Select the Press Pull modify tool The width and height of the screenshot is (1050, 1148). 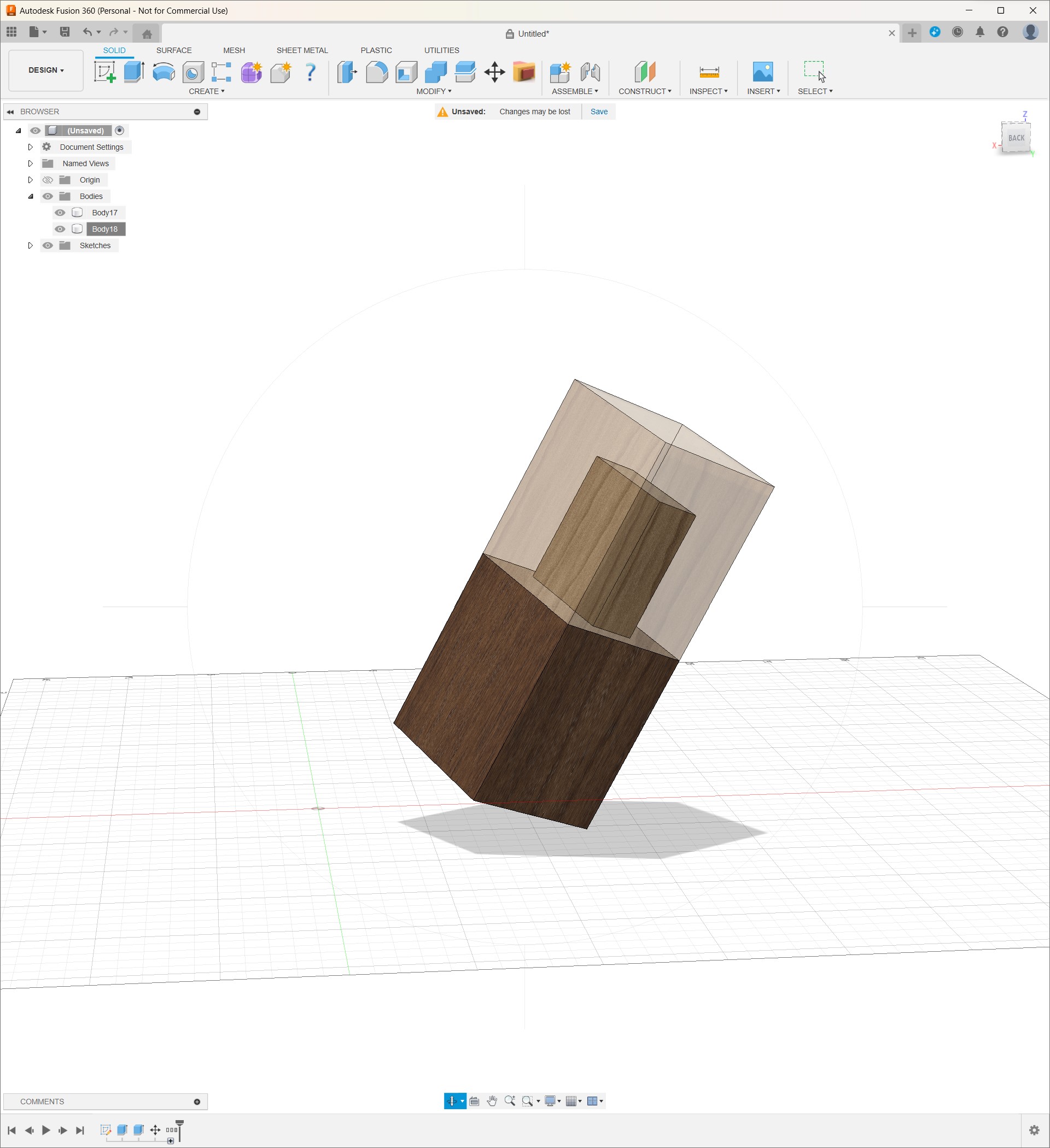(347, 73)
